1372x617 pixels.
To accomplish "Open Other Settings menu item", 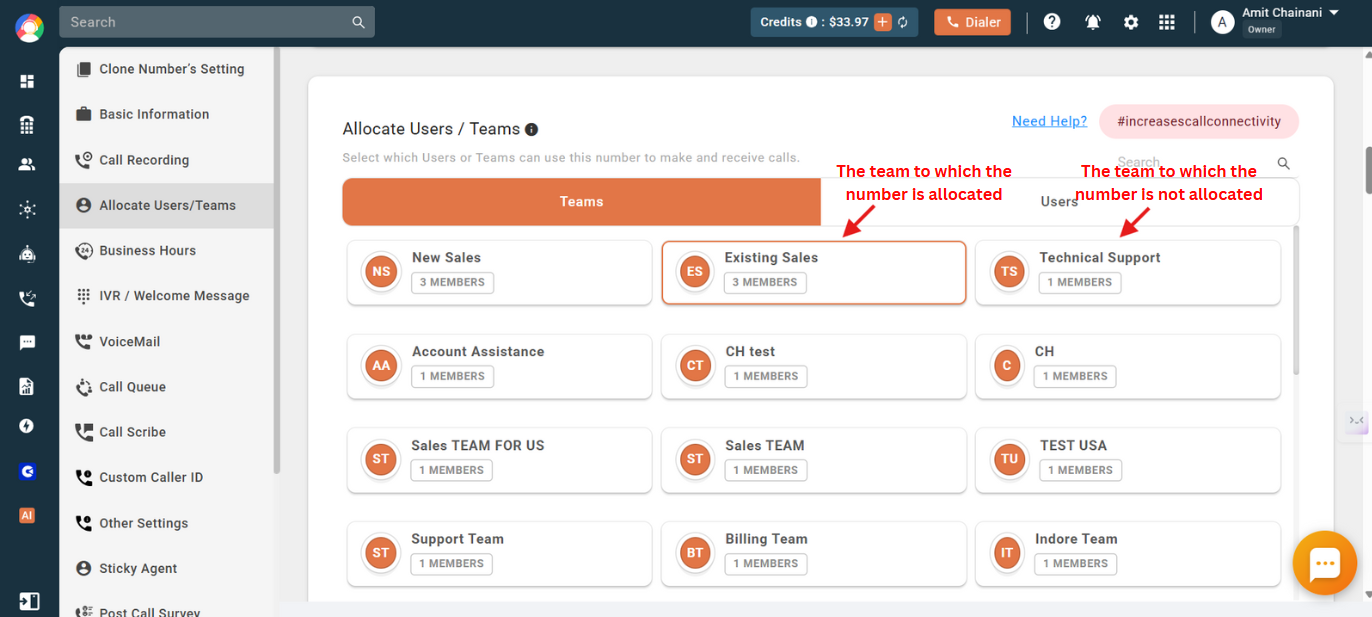I will (166, 523).
